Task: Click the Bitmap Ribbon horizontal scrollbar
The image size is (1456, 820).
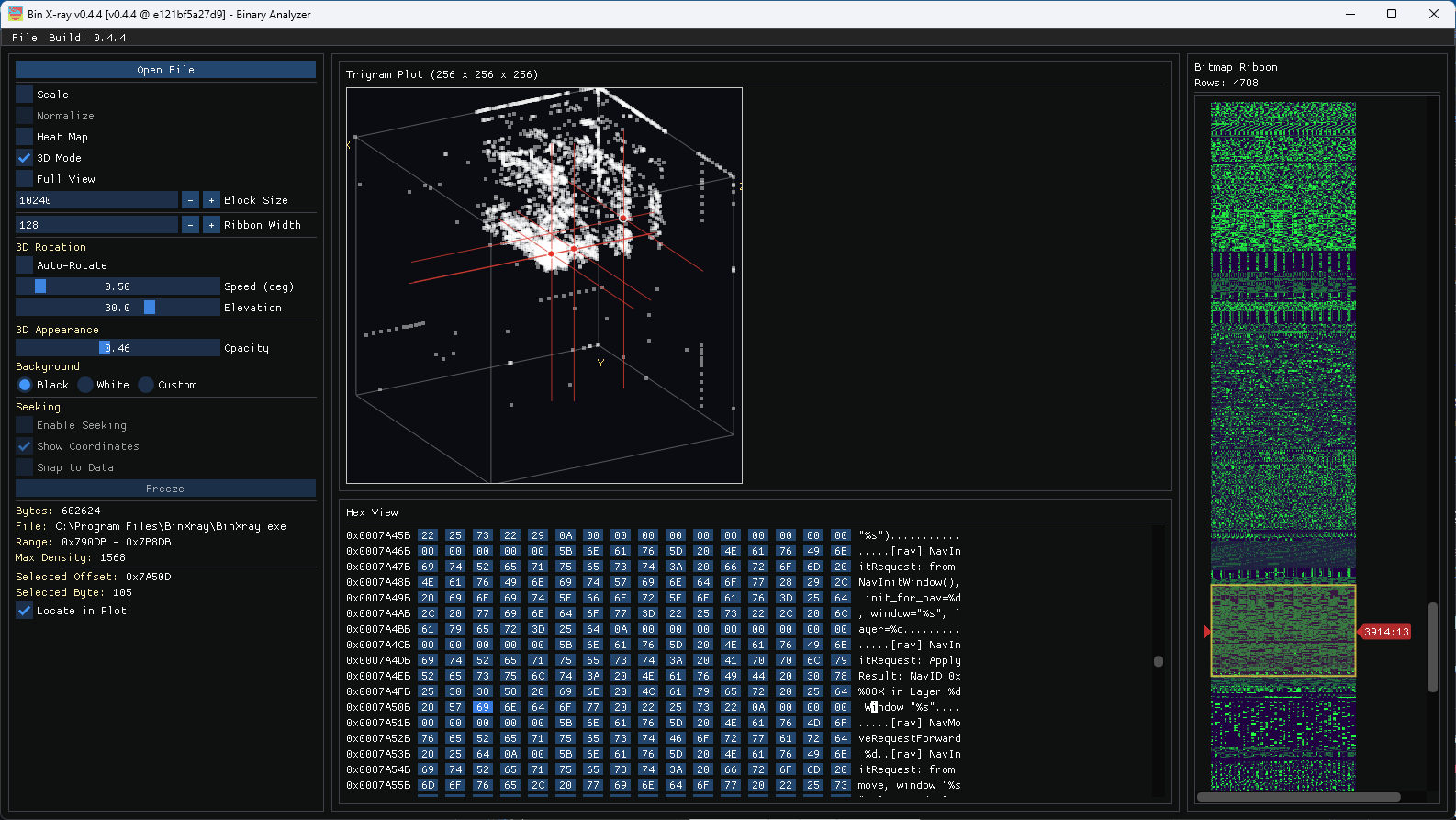Action: coord(1299,797)
